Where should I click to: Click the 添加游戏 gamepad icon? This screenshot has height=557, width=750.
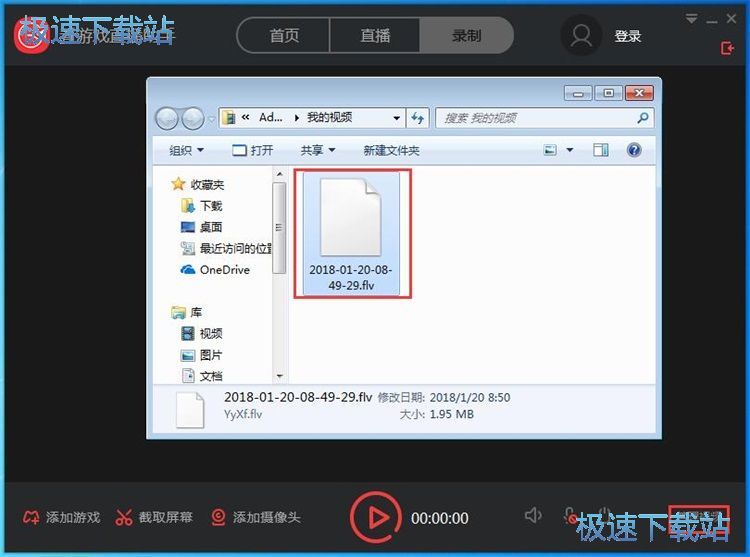click(x=32, y=518)
